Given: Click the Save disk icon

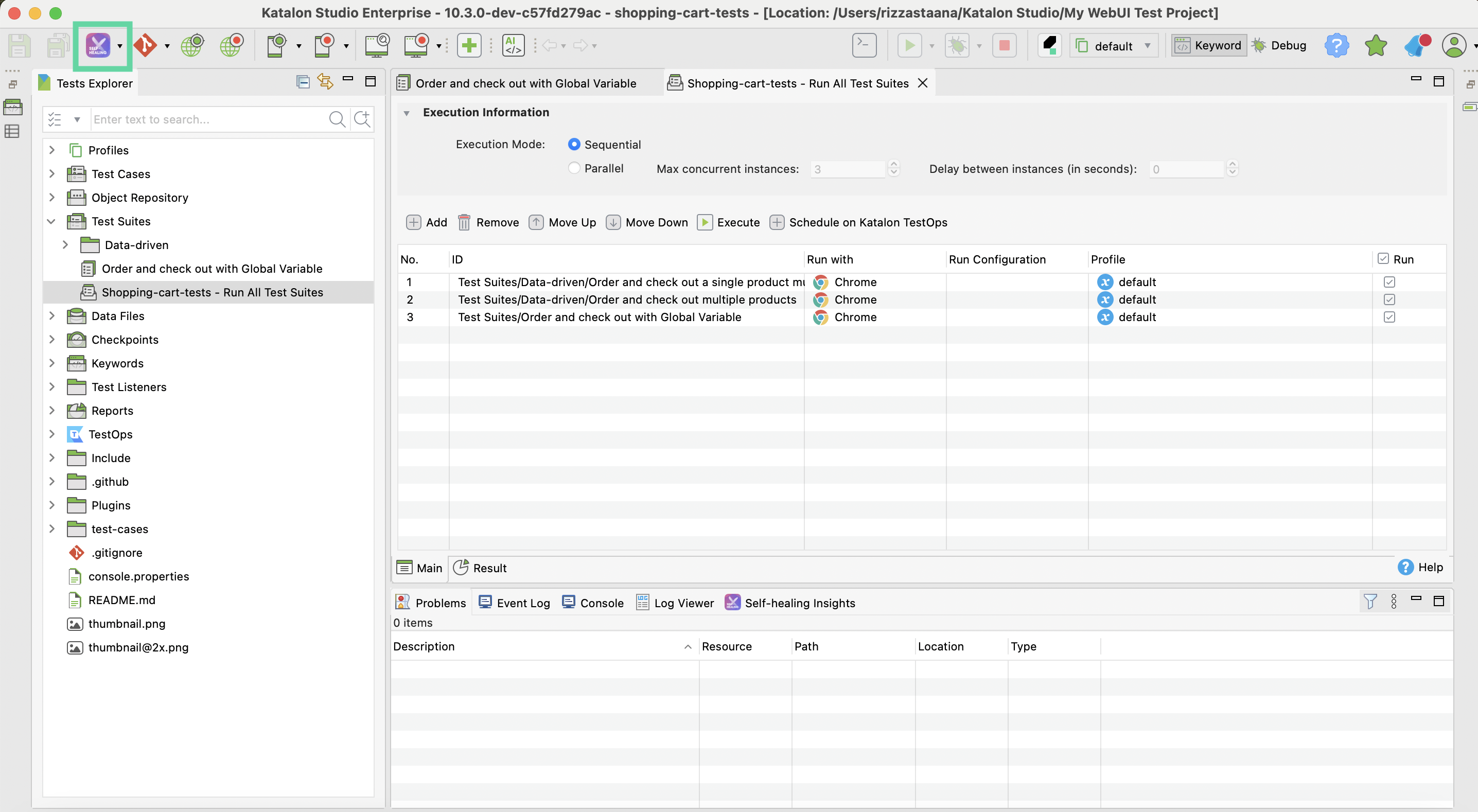Looking at the screenshot, I should (x=19, y=45).
